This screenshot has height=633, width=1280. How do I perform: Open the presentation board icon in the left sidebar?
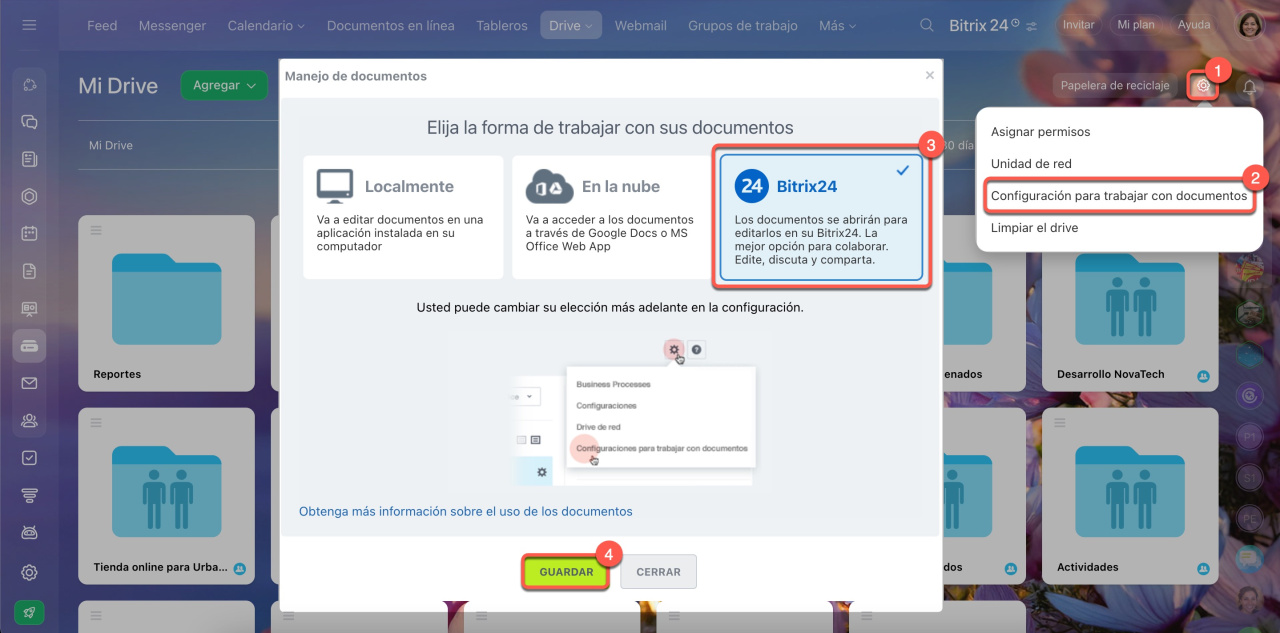tap(29, 309)
